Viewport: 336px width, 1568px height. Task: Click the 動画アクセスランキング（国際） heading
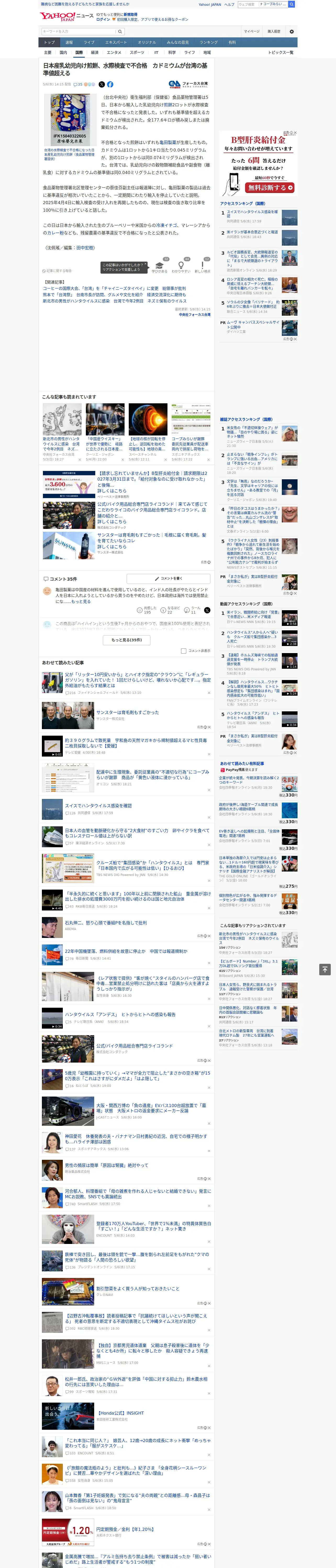246,604
